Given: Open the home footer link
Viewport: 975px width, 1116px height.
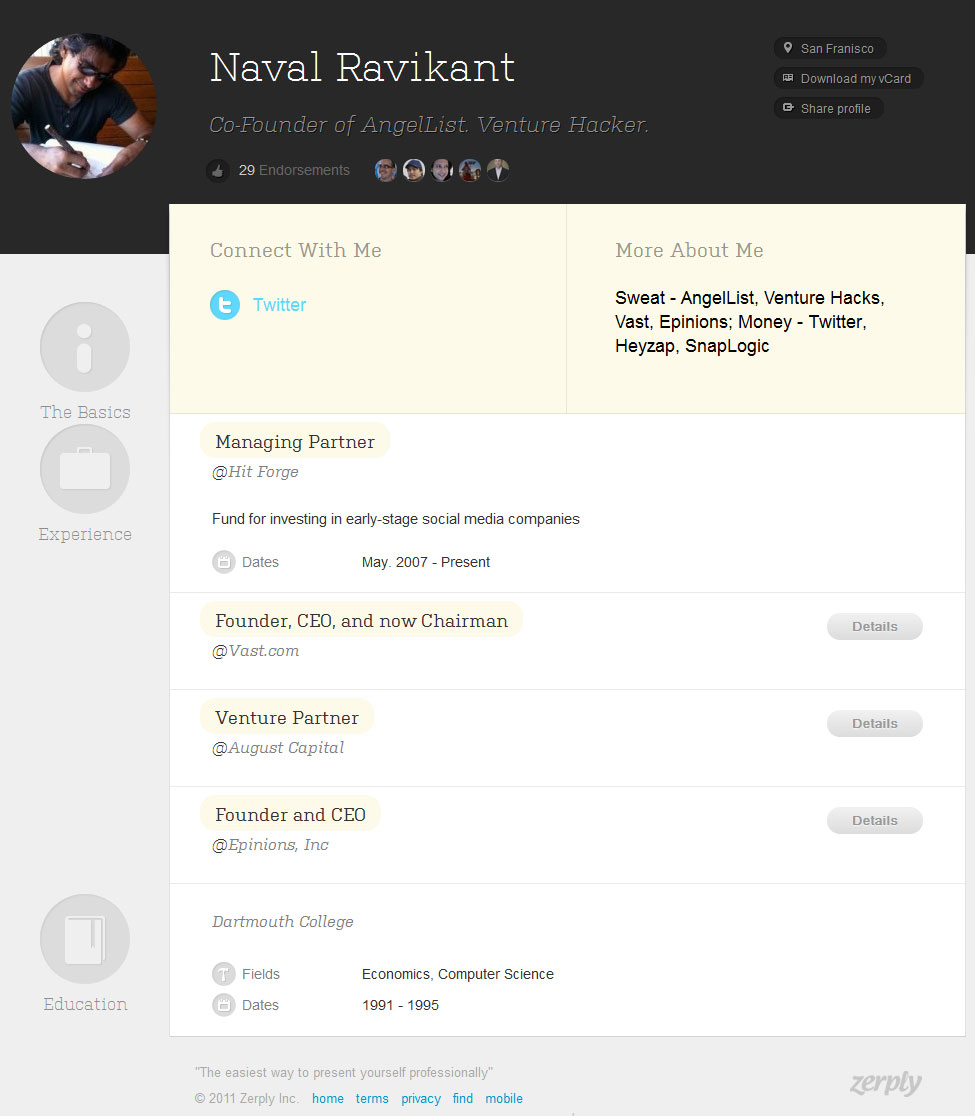Looking at the screenshot, I should [x=327, y=1098].
